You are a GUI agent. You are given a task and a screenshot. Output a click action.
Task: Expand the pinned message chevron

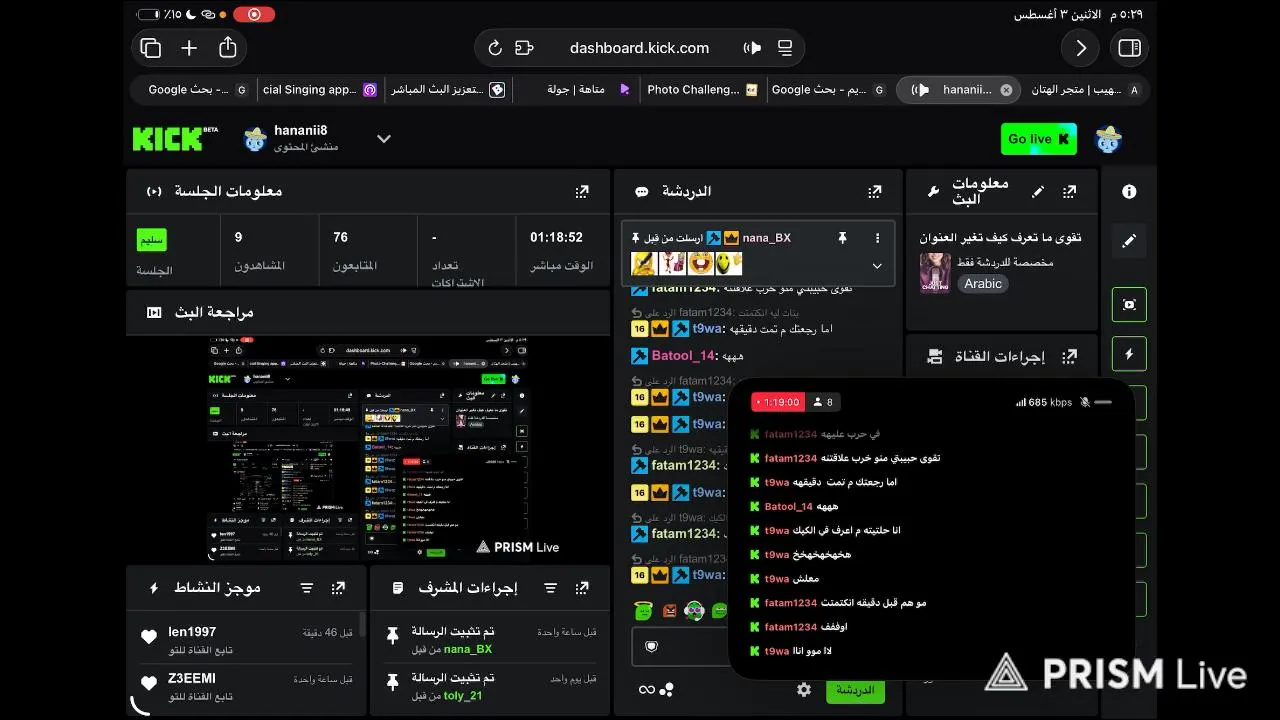point(877,266)
